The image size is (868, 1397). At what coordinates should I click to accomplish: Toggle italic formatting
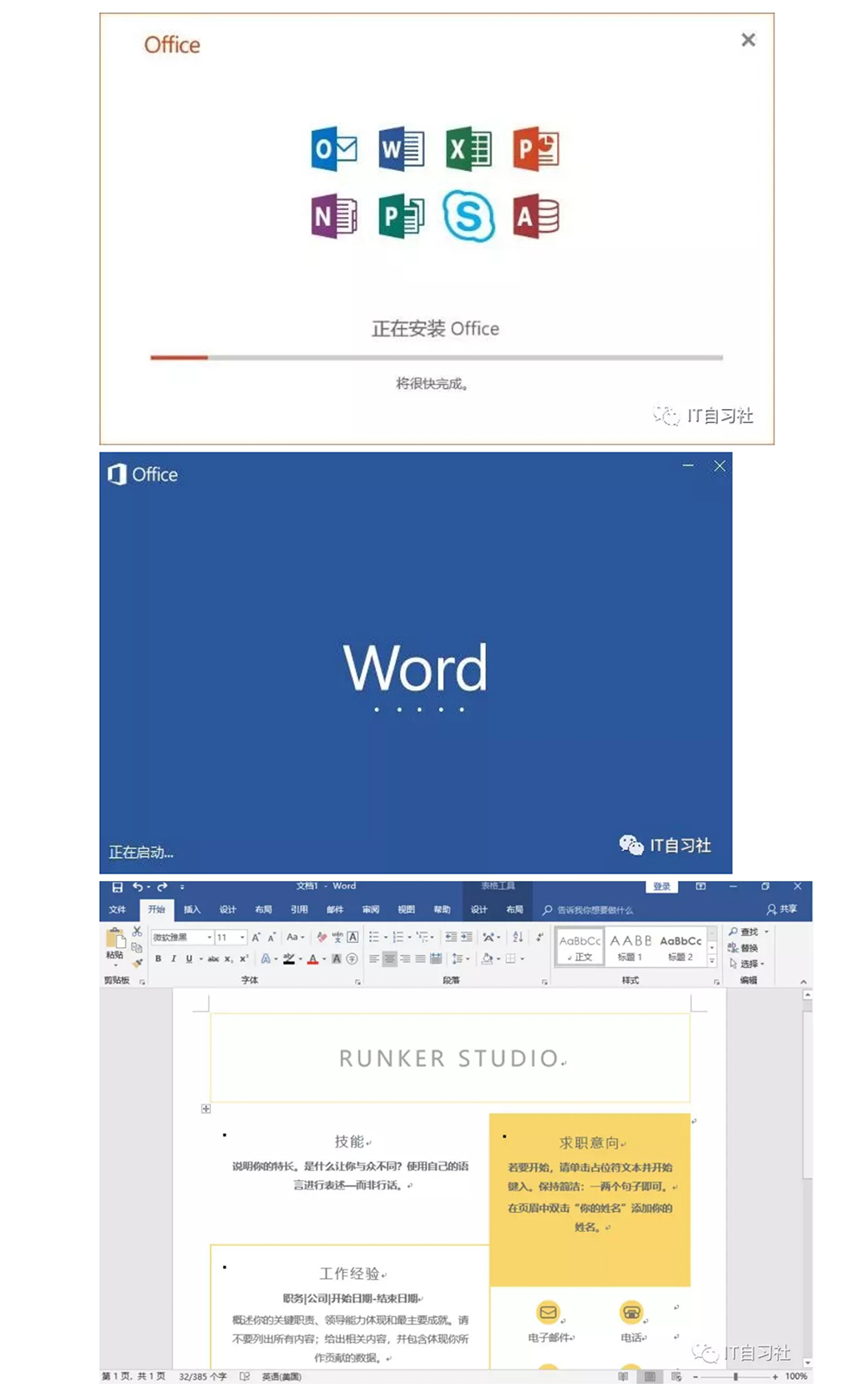point(174,959)
